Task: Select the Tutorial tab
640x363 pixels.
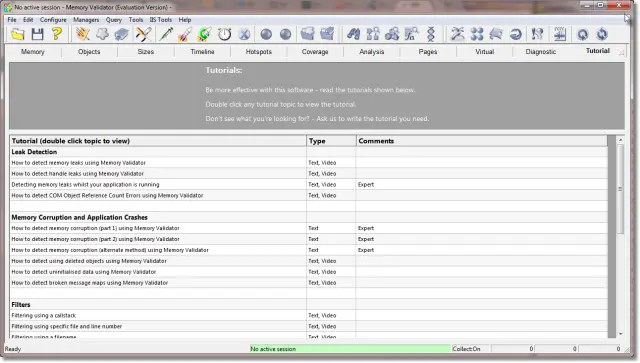Action: [598, 51]
